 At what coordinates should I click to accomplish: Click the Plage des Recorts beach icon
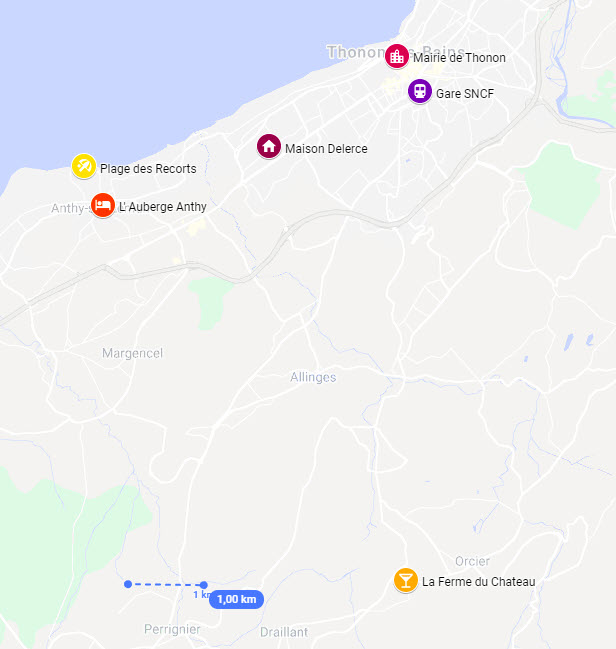84,166
